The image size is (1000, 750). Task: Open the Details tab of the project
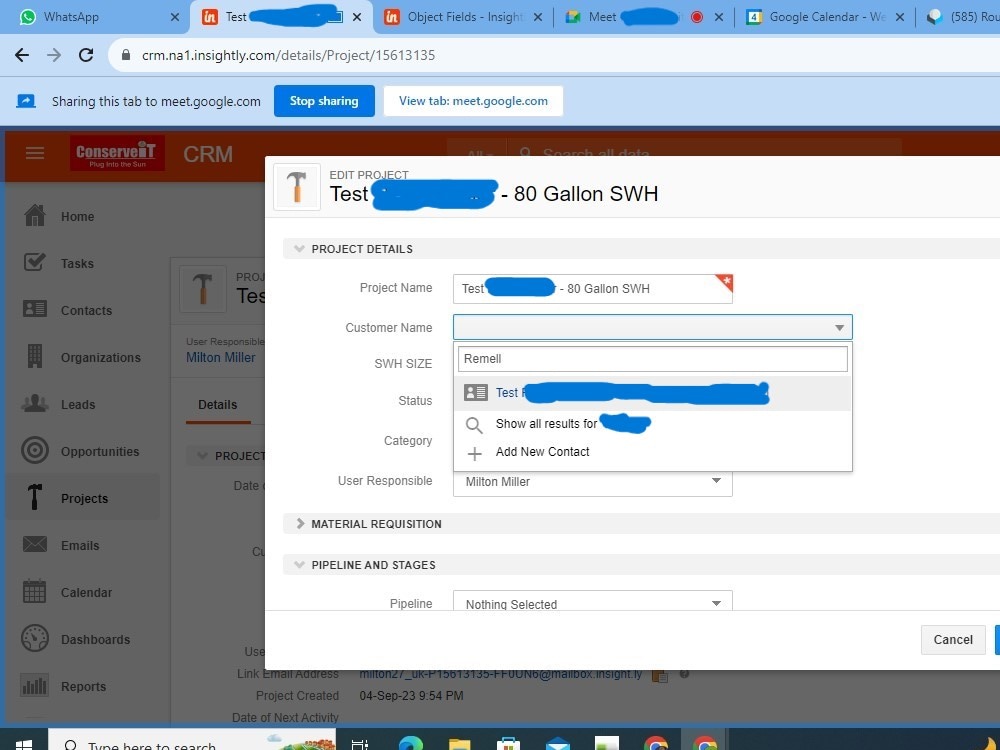click(217, 404)
